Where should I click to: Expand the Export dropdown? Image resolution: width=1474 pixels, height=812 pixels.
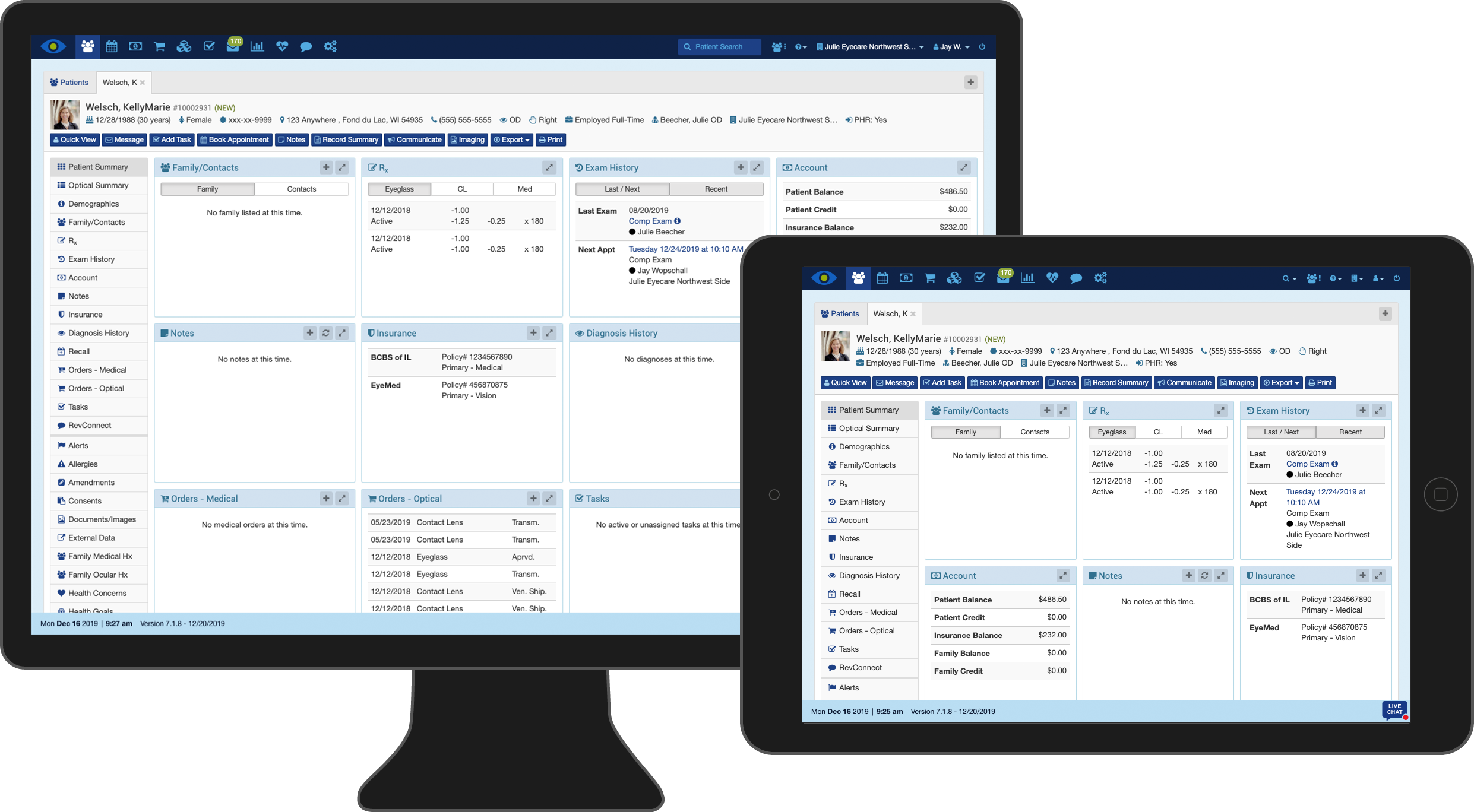(511, 139)
